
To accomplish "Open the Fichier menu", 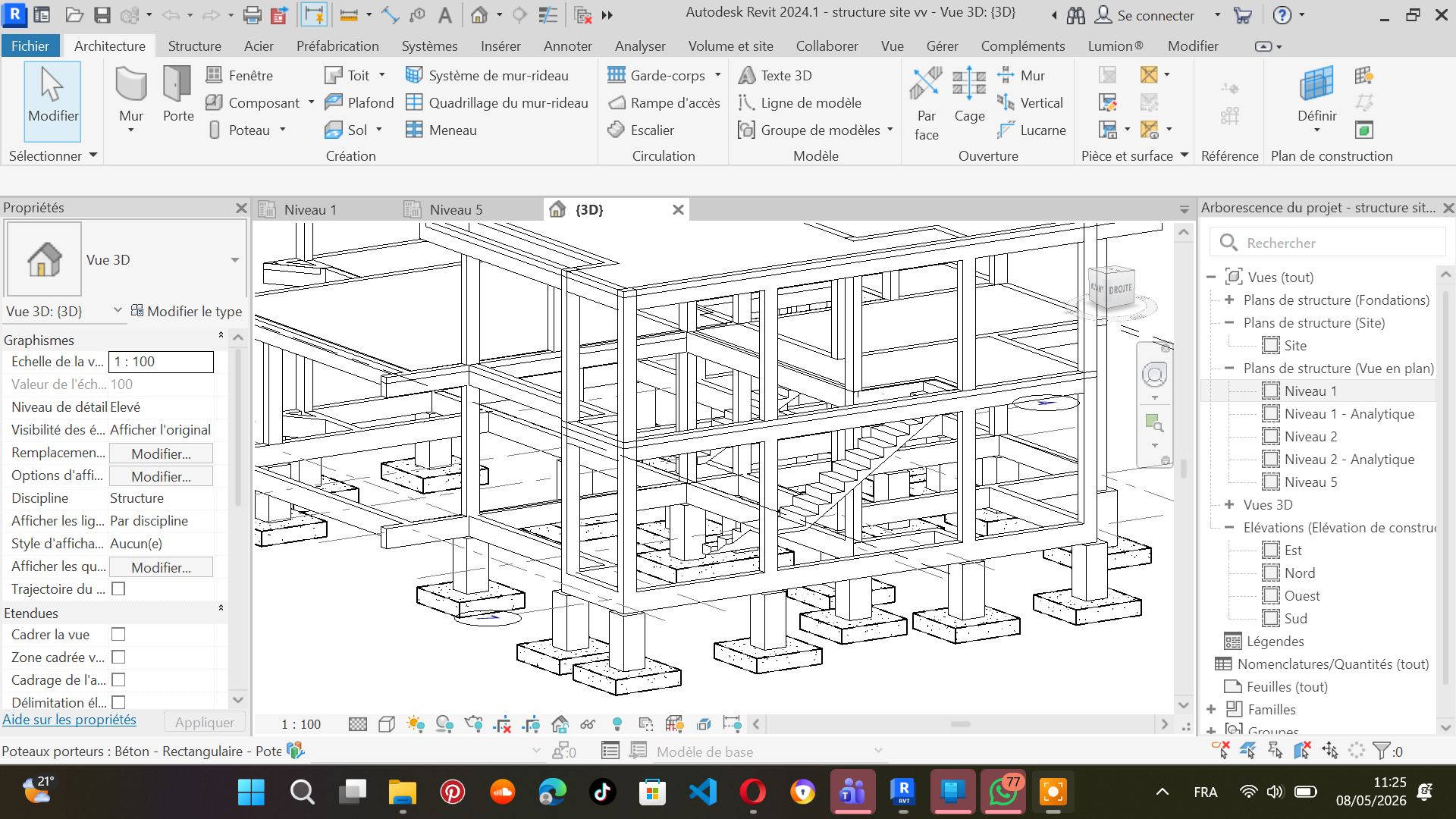I will [x=30, y=45].
